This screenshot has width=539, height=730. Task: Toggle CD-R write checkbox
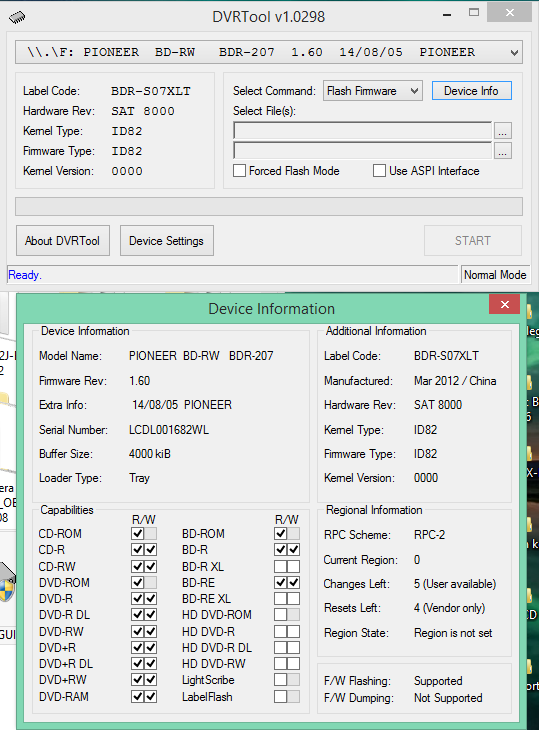[150, 550]
